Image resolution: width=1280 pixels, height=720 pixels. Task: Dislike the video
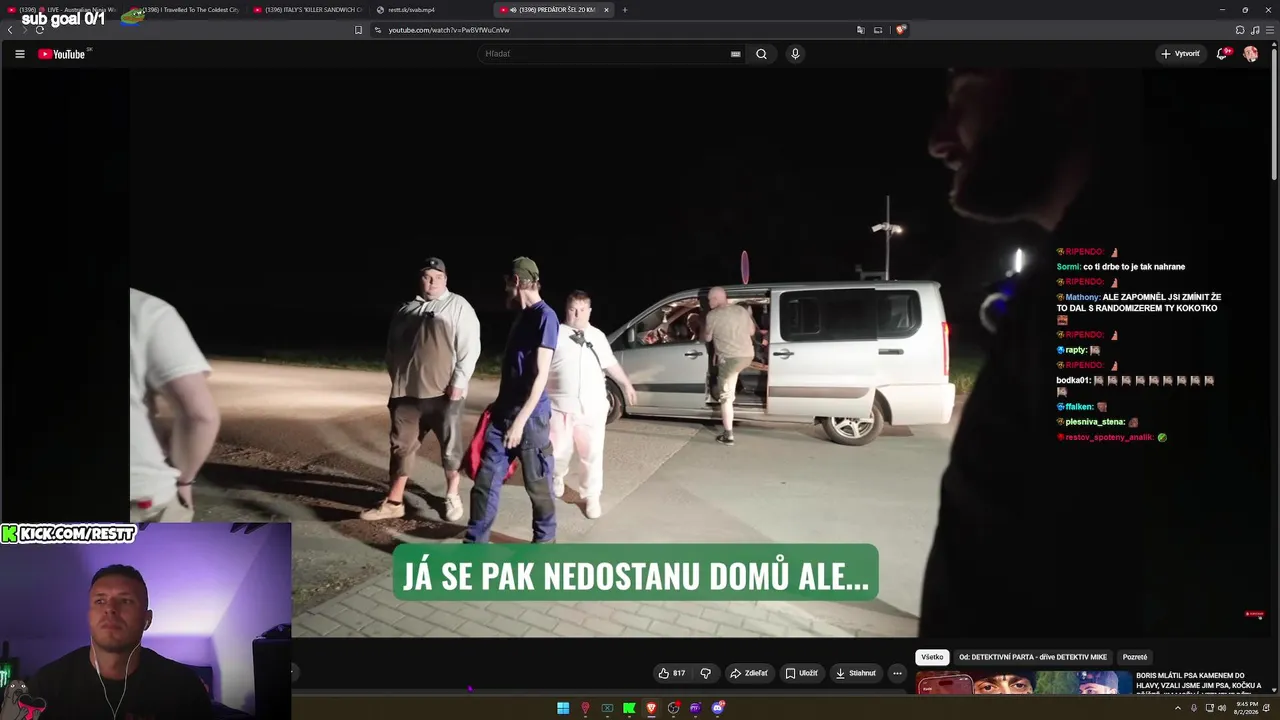pos(705,673)
